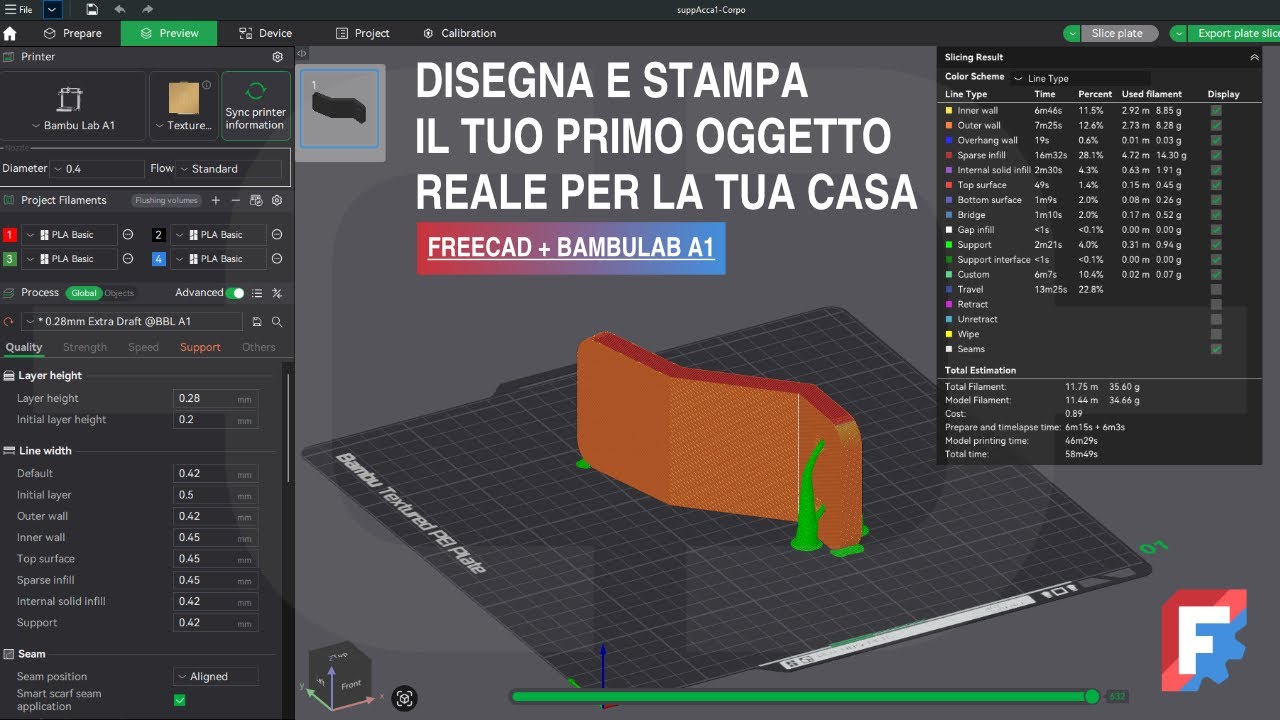Image resolution: width=1280 pixels, height=720 pixels.
Task: Click the layer slider green handle
Action: coord(1092,696)
